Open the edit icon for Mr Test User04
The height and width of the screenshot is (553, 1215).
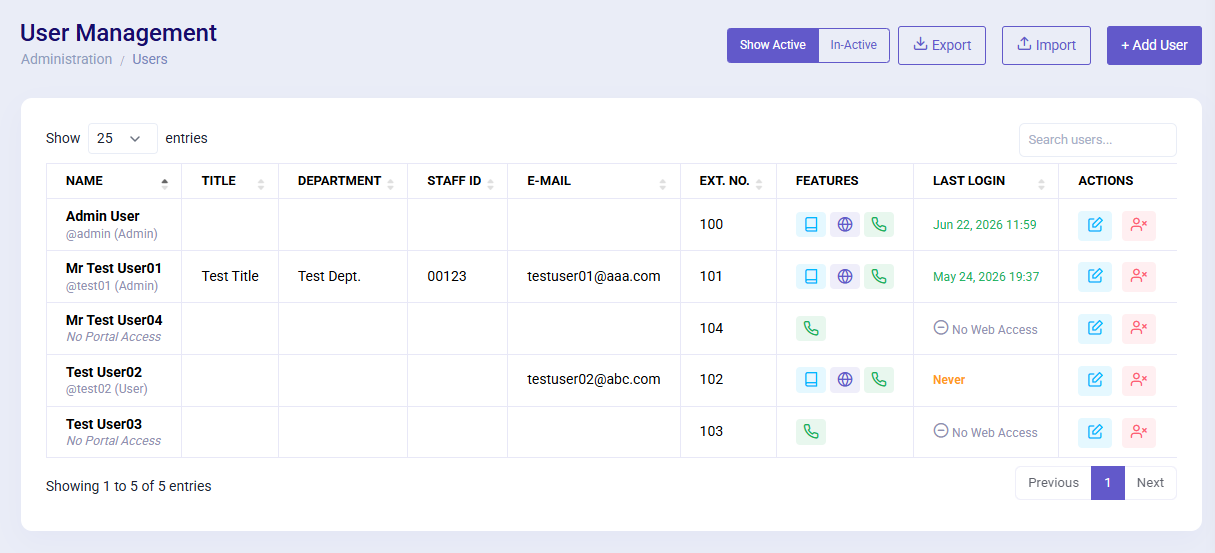click(1095, 328)
